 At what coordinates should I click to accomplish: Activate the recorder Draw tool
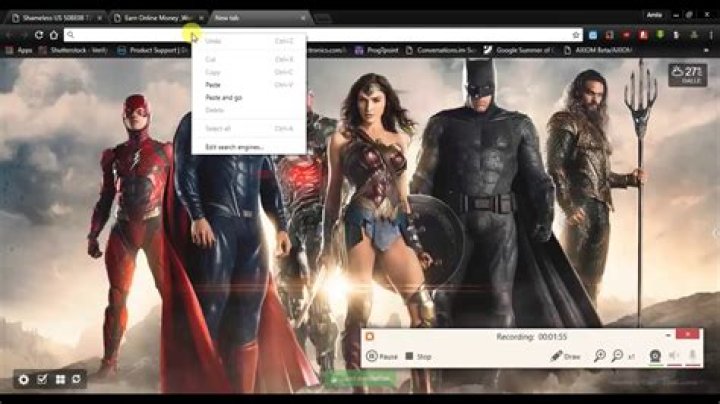pyautogui.click(x=565, y=356)
